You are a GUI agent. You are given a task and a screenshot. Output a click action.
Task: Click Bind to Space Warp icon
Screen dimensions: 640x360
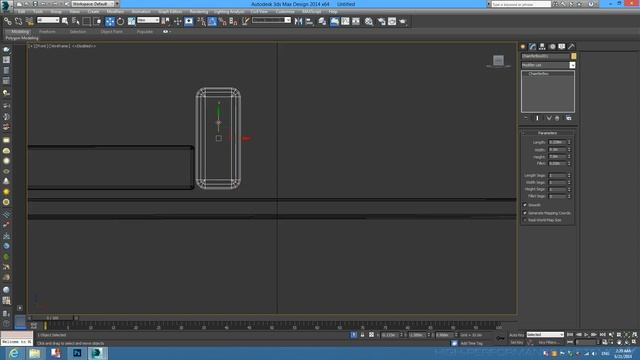pos(29,21)
